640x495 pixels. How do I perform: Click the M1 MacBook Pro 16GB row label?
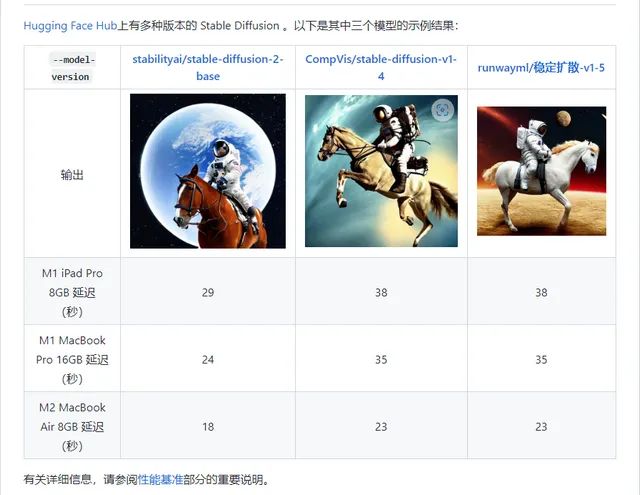72,360
